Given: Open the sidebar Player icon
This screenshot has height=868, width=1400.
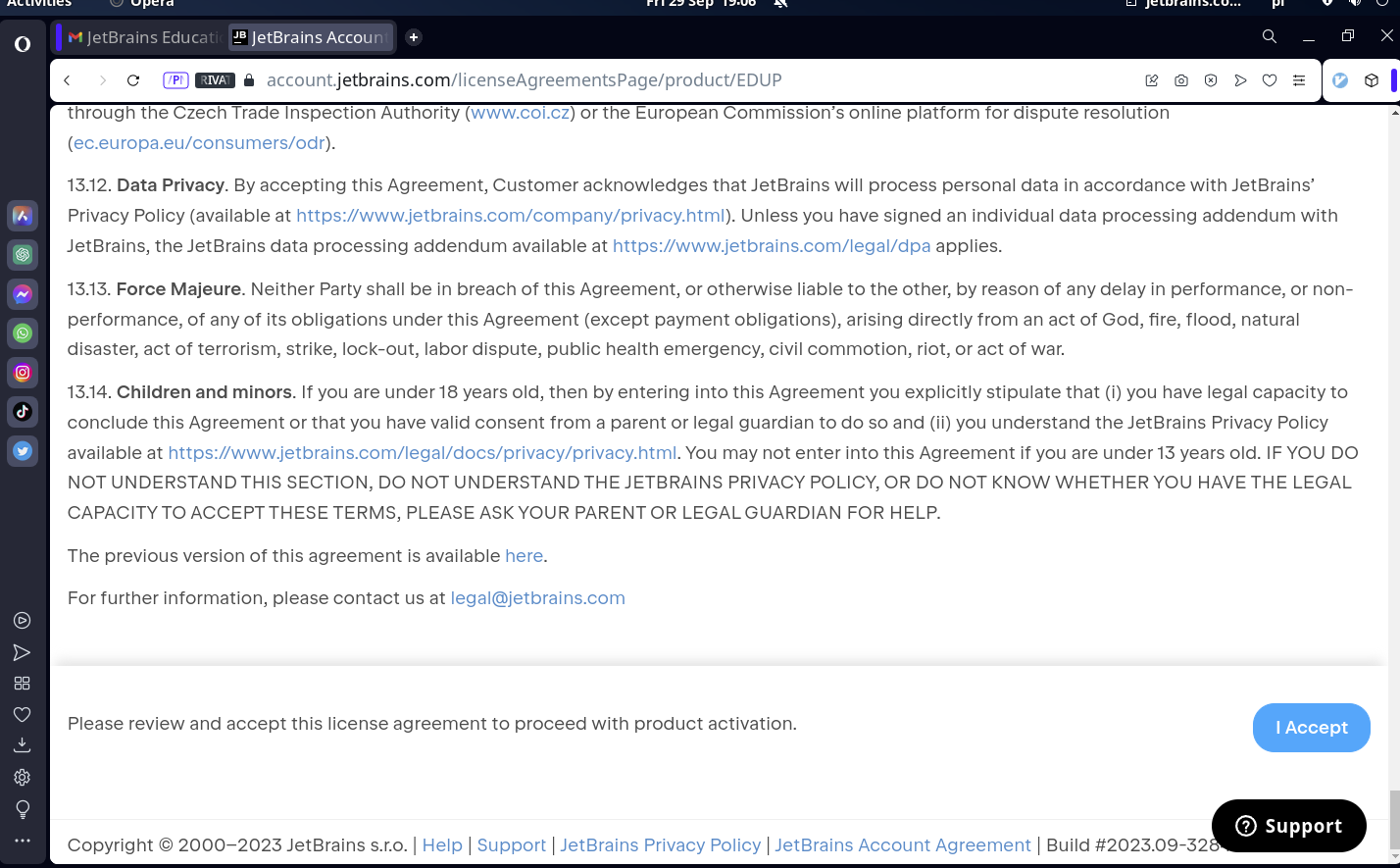Looking at the screenshot, I should tap(22, 620).
